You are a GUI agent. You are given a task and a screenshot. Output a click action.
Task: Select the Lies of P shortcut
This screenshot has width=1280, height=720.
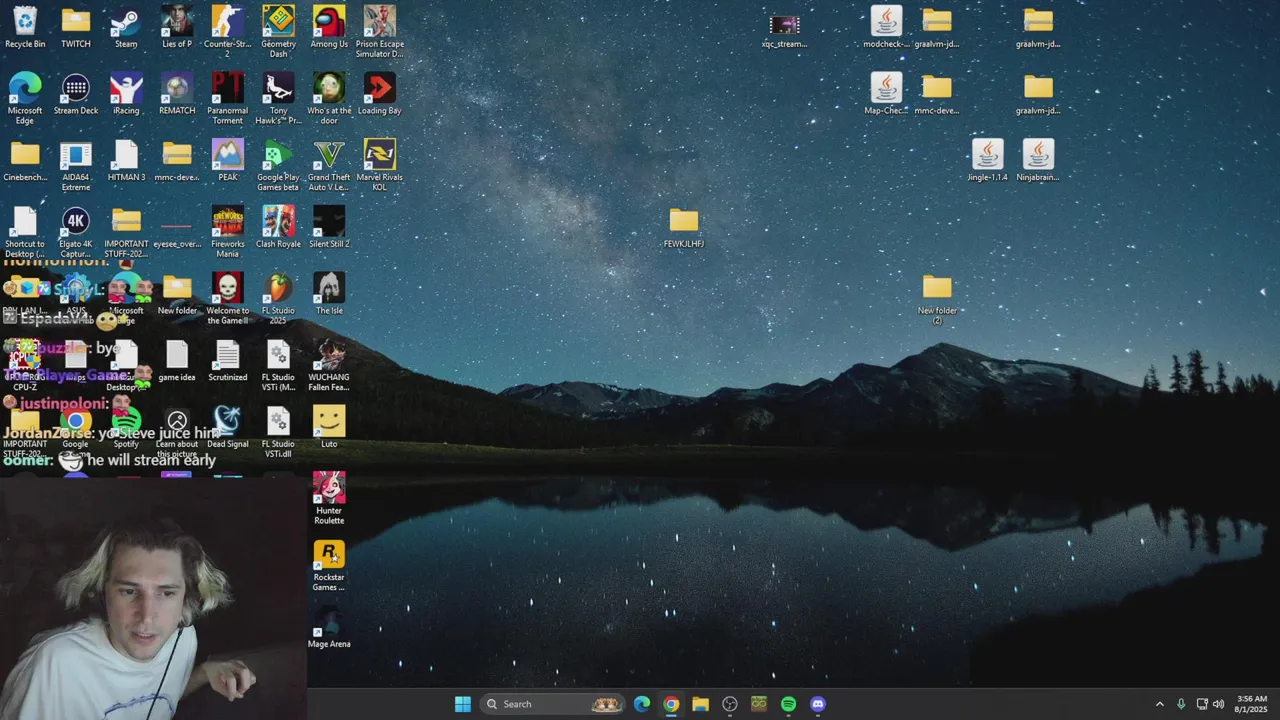pyautogui.click(x=177, y=27)
